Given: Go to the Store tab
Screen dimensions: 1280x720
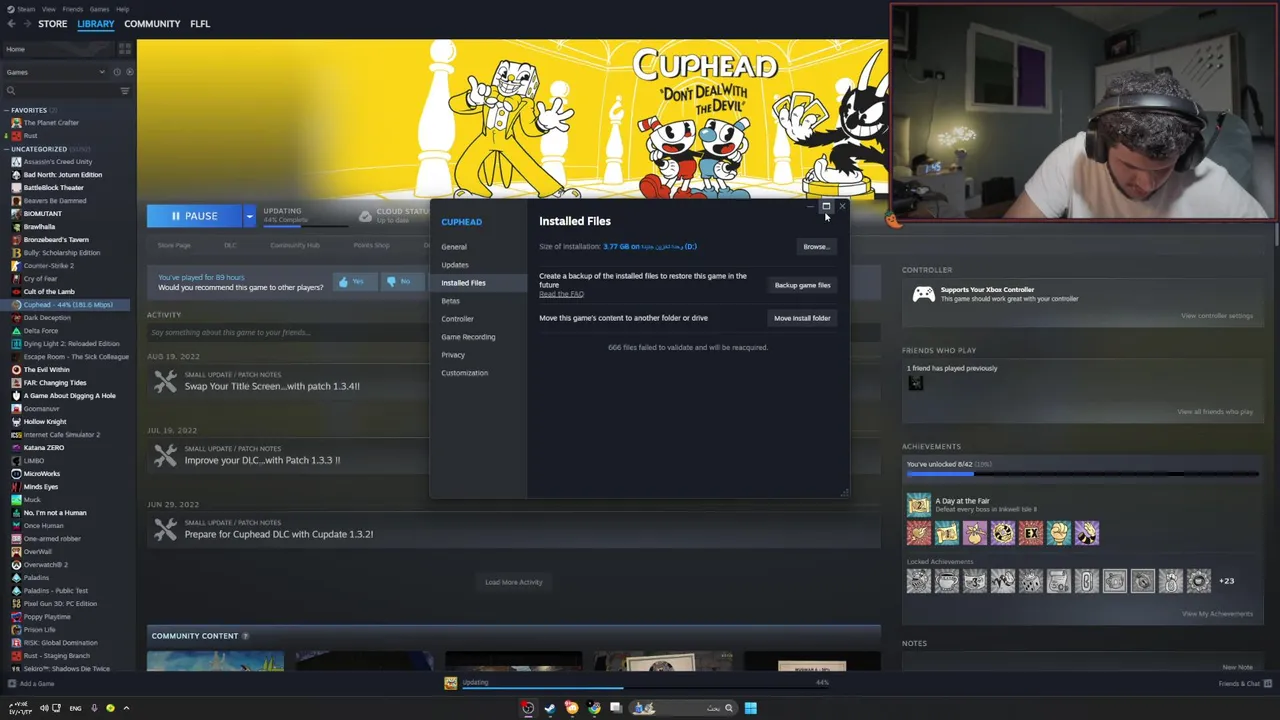Looking at the screenshot, I should click(52, 24).
